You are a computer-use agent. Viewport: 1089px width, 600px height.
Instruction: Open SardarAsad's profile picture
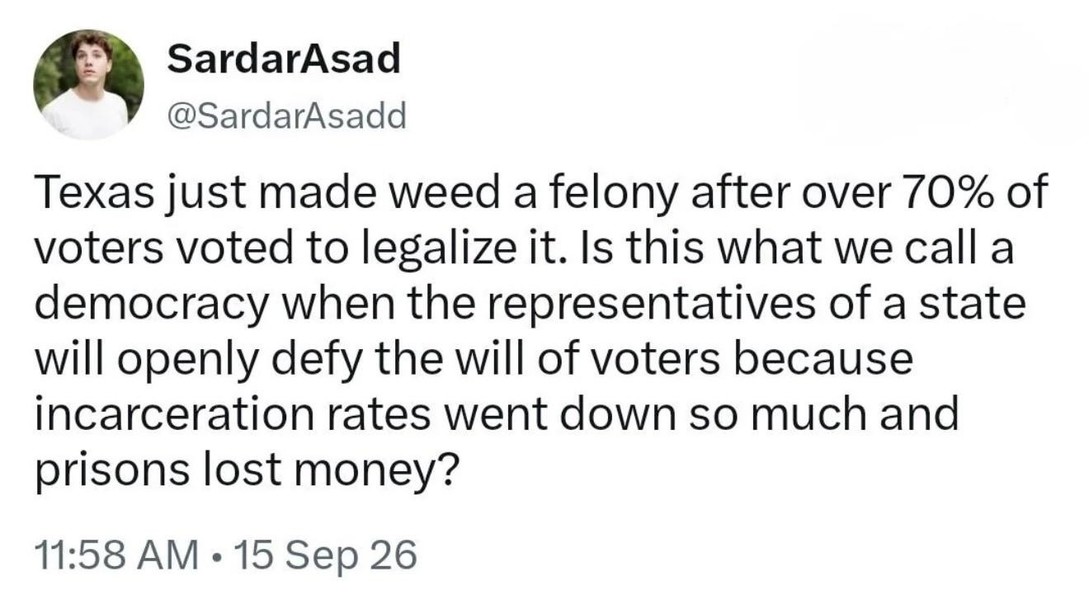coord(88,85)
